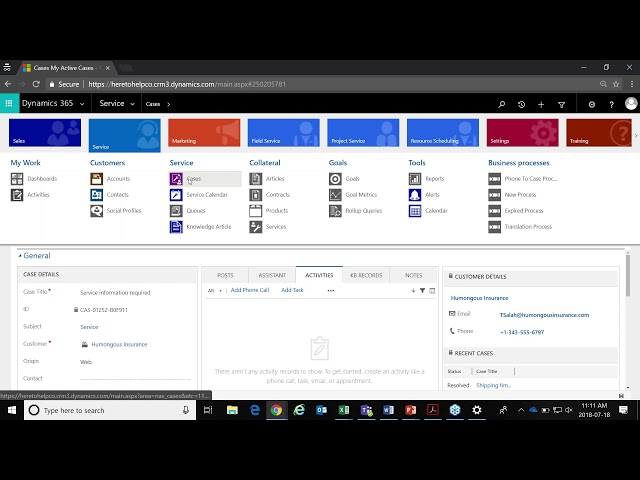Open Reports under Tools
Screen dimensions: 640x480
pos(427,179)
